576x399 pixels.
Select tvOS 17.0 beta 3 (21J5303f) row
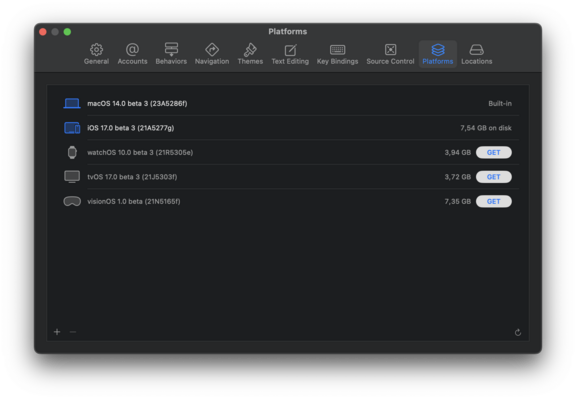(x=288, y=177)
